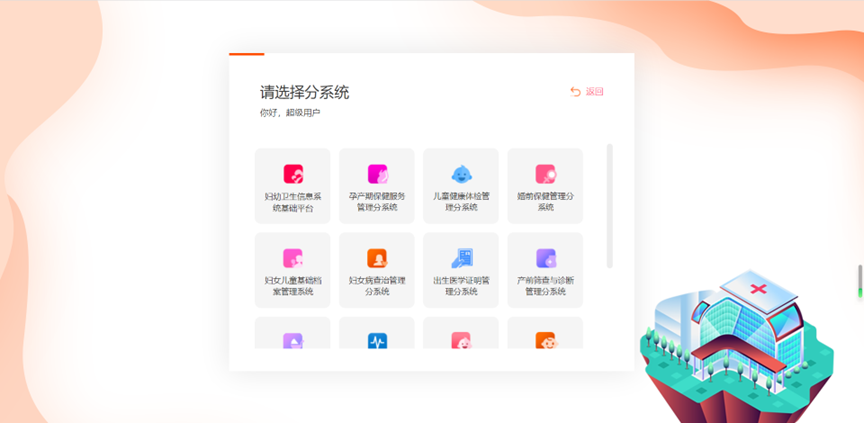Open orange face icon tile in bottom row
The height and width of the screenshot is (423, 864).
tap(545, 339)
